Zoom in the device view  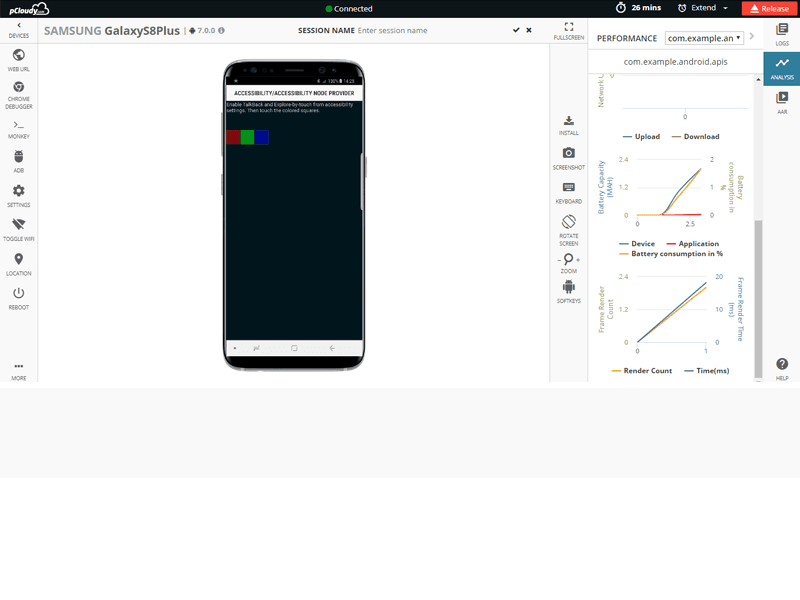point(578,260)
